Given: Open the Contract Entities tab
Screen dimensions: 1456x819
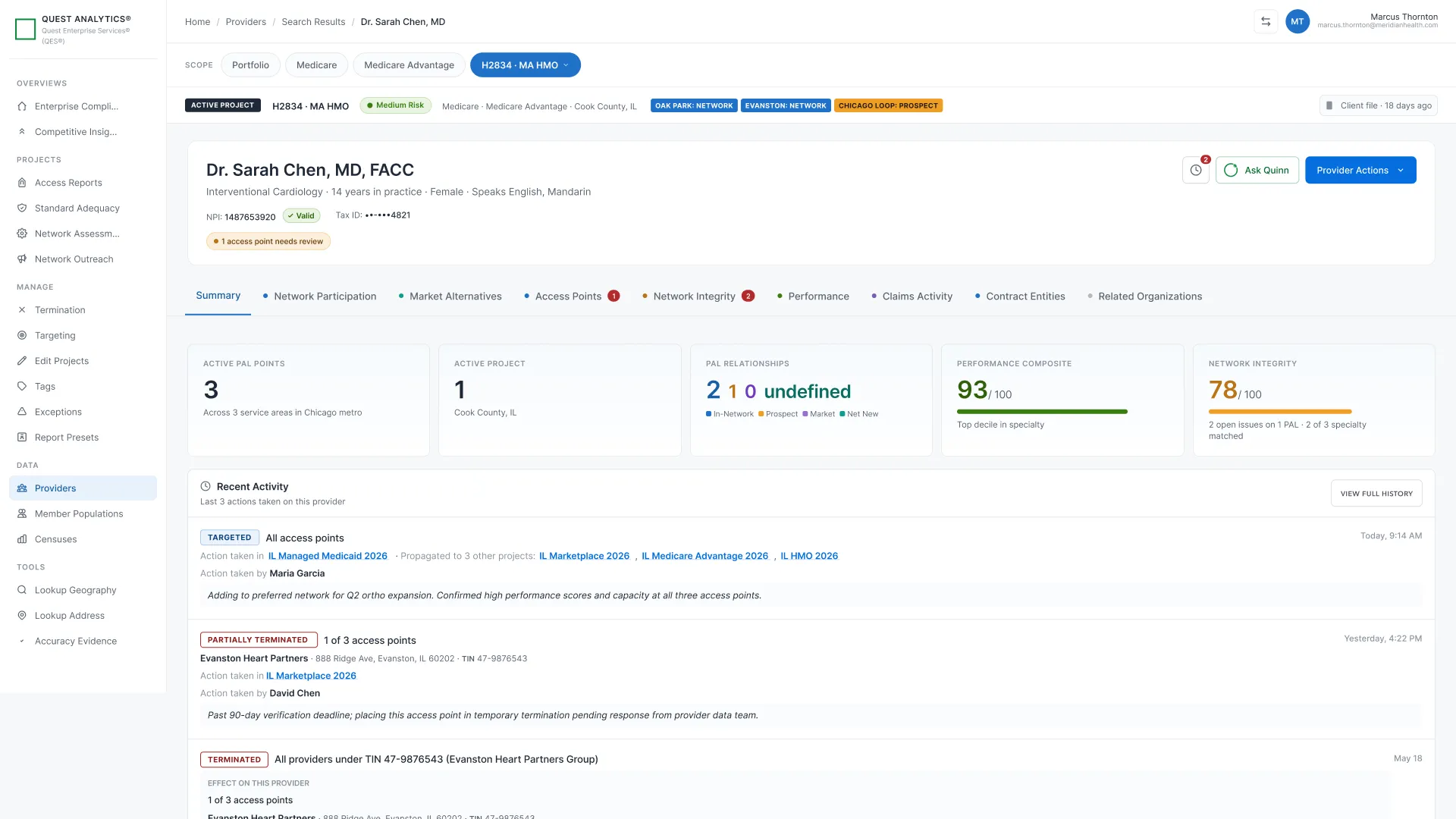Looking at the screenshot, I should [x=1020, y=297].
